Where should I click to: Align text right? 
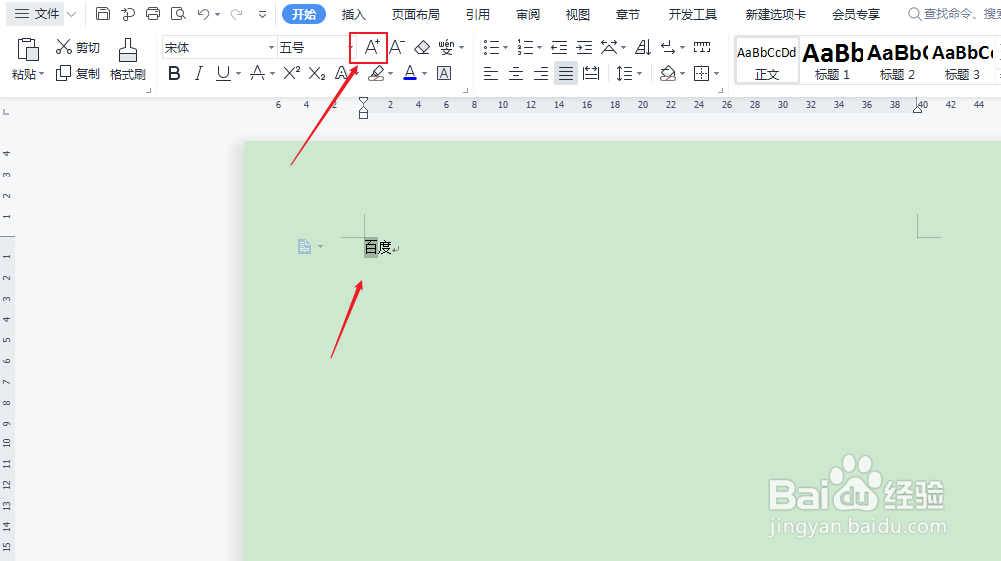click(x=541, y=74)
